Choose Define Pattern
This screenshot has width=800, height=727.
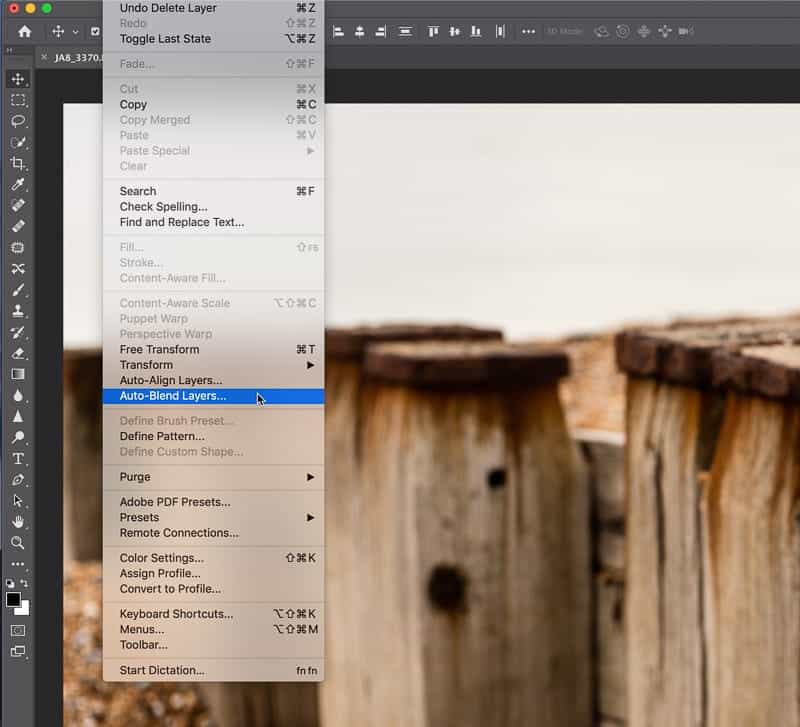point(213,436)
